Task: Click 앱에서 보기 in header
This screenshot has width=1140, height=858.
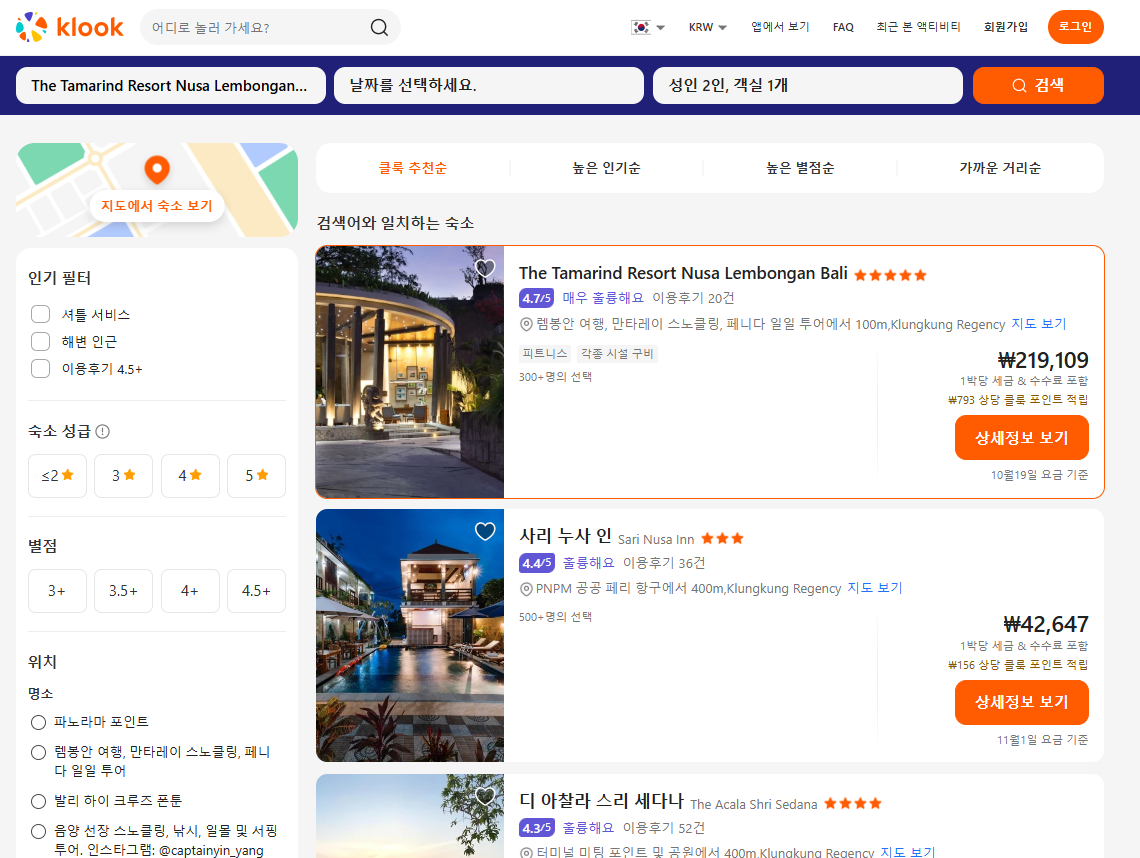Action: (x=780, y=27)
